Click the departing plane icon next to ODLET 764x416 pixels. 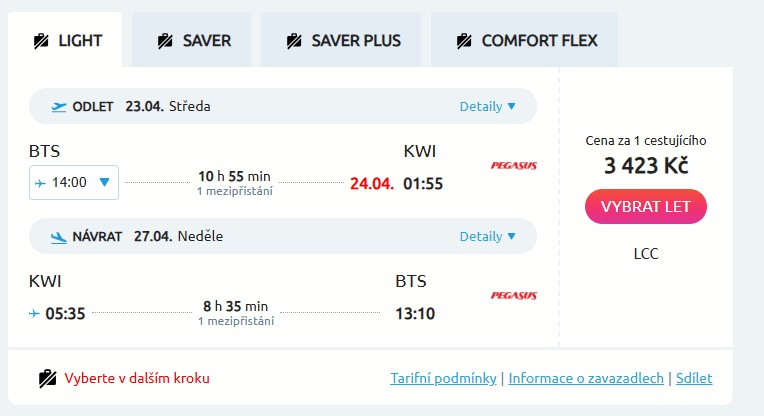(x=59, y=106)
